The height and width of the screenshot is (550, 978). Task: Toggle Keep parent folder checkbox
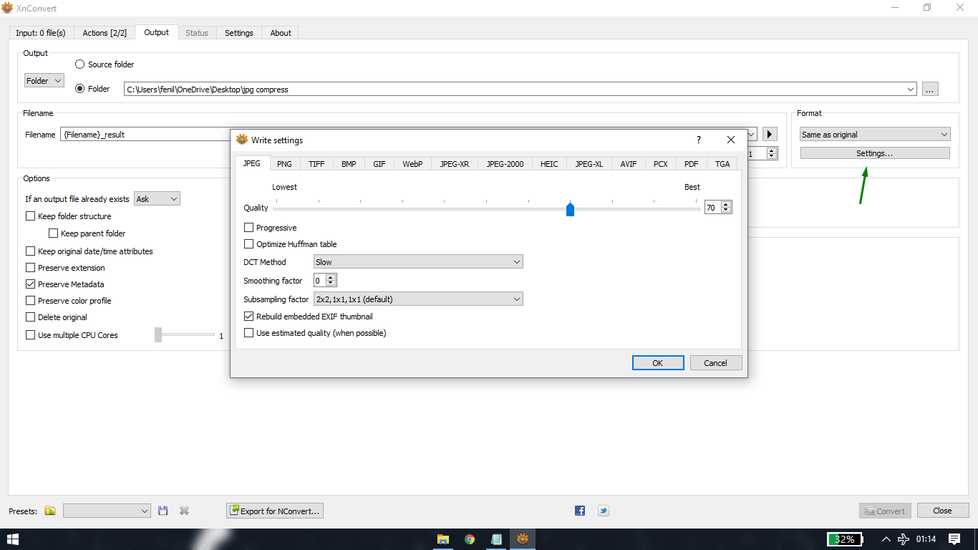[x=53, y=233]
